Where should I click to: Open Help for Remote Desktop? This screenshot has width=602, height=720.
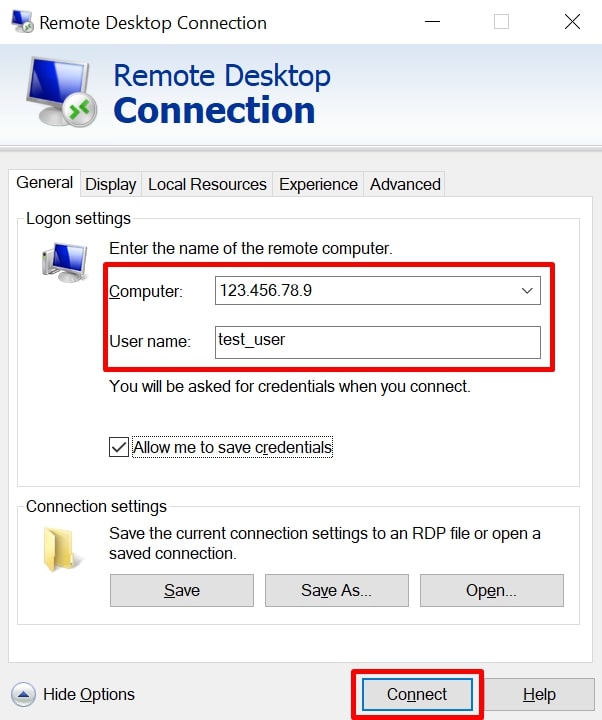pos(539,694)
